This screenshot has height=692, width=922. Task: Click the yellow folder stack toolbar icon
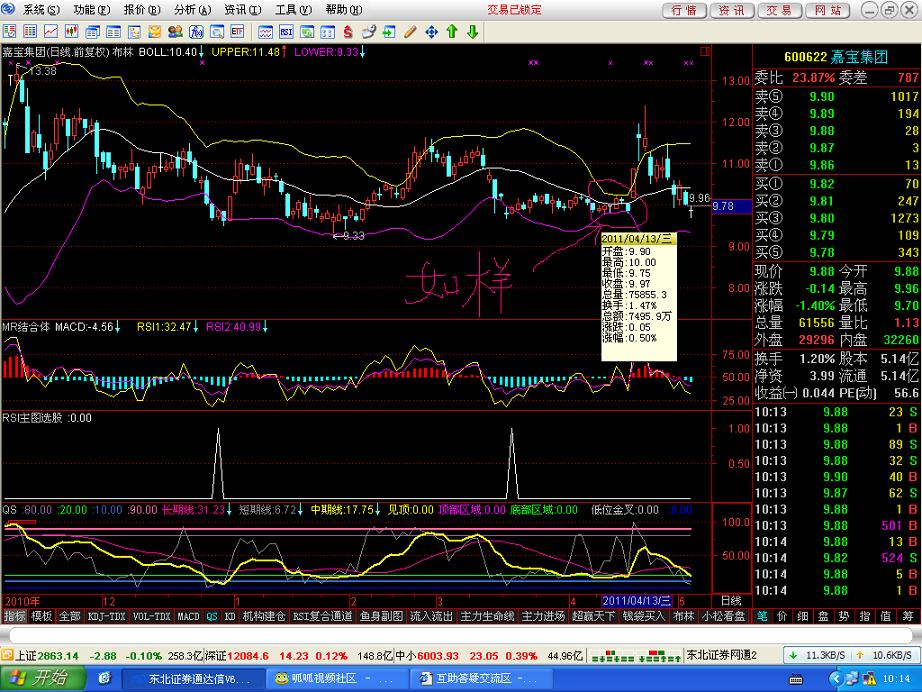tap(155, 32)
